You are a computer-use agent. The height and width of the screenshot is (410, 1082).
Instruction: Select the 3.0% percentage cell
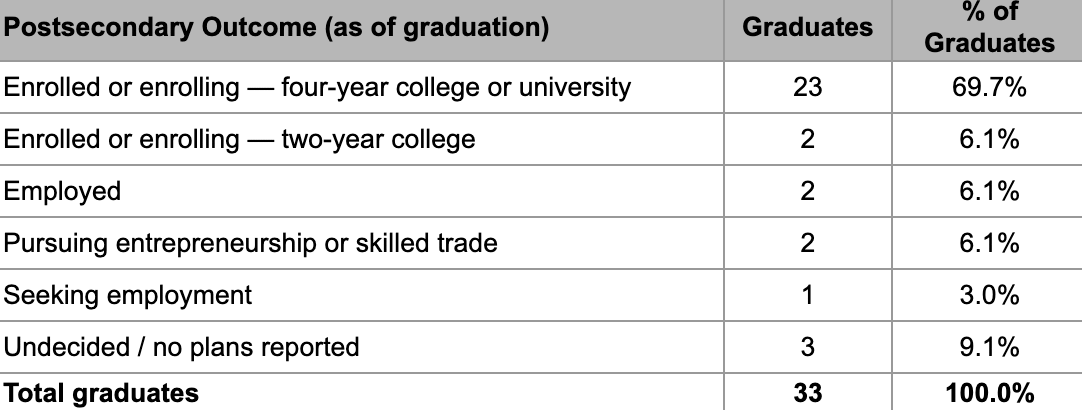(987, 295)
